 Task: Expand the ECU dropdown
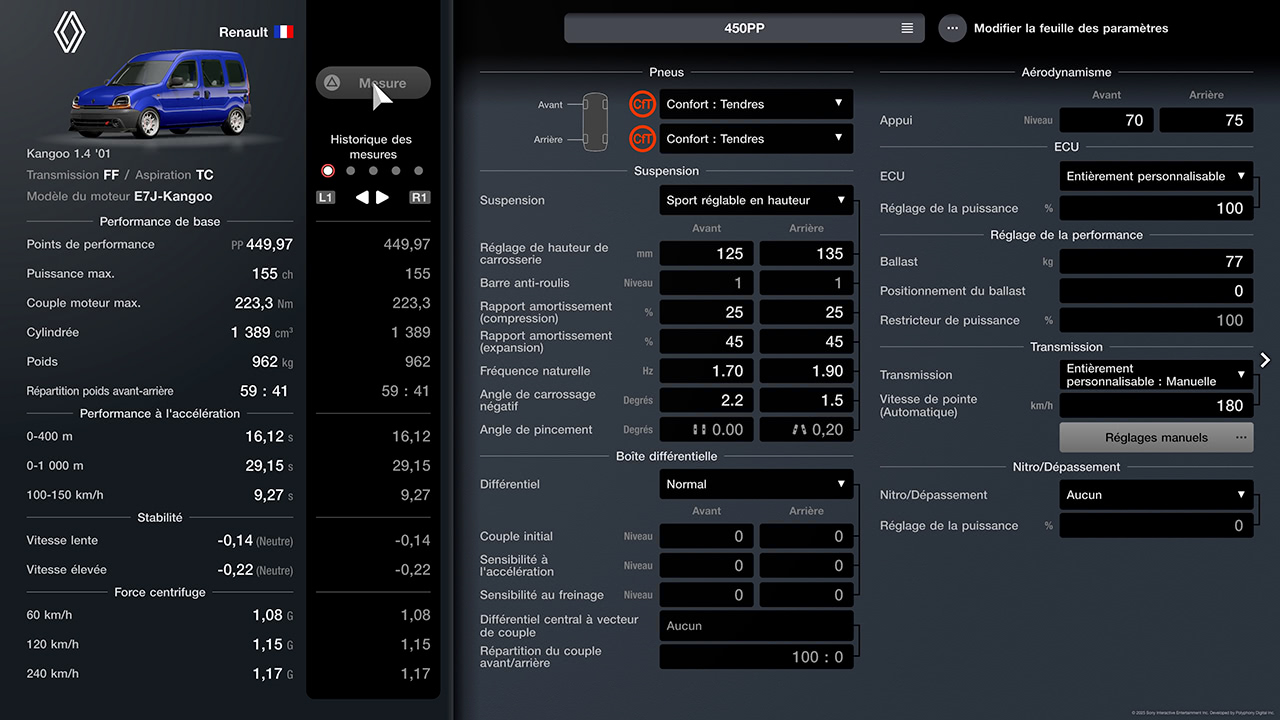pyautogui.click(x=1156, y=176)
